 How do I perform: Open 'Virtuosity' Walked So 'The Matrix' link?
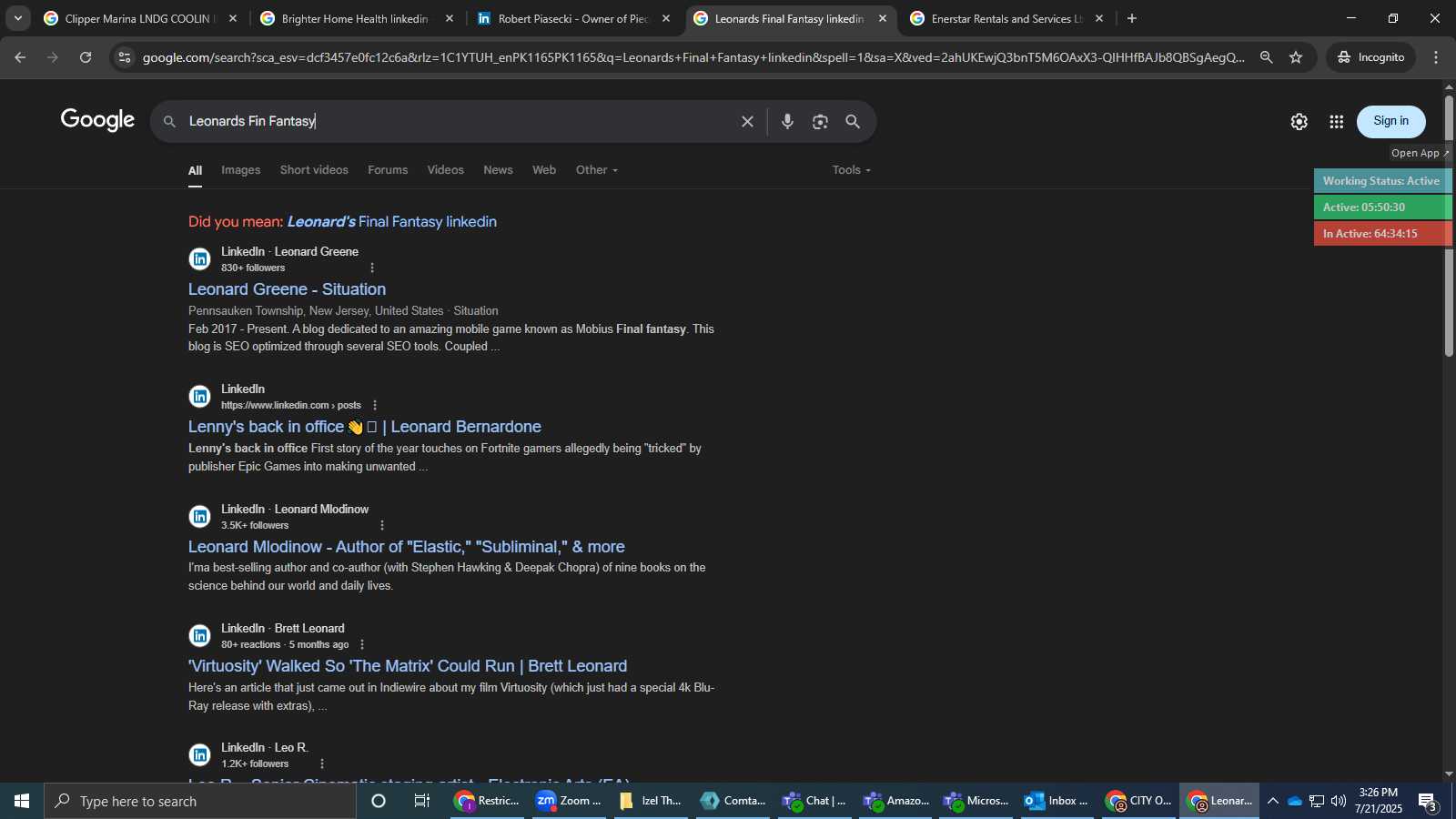(408, 666)
